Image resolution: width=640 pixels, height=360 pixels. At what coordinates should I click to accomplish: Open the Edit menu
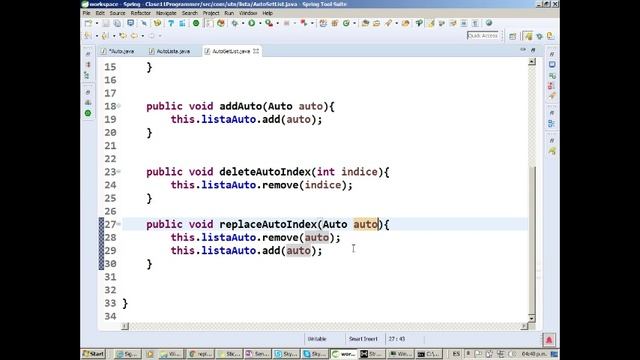(x=100, y=13)
